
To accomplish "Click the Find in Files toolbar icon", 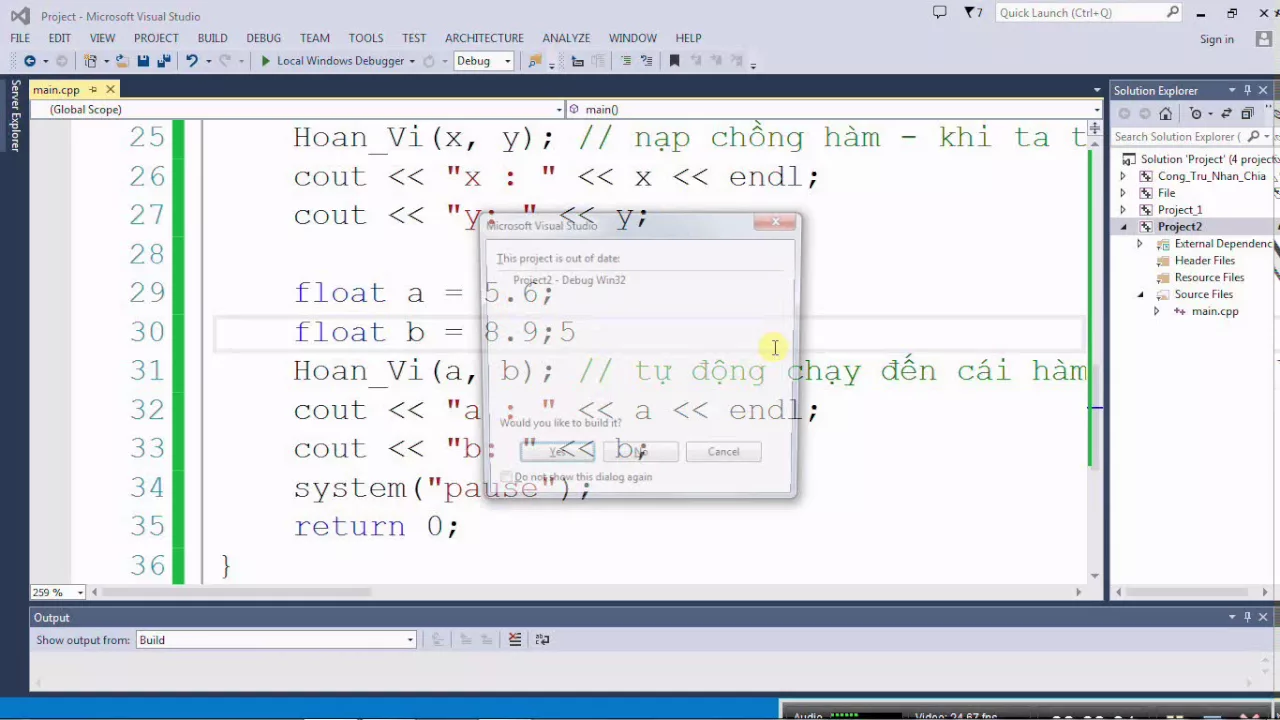I will 536,61.
